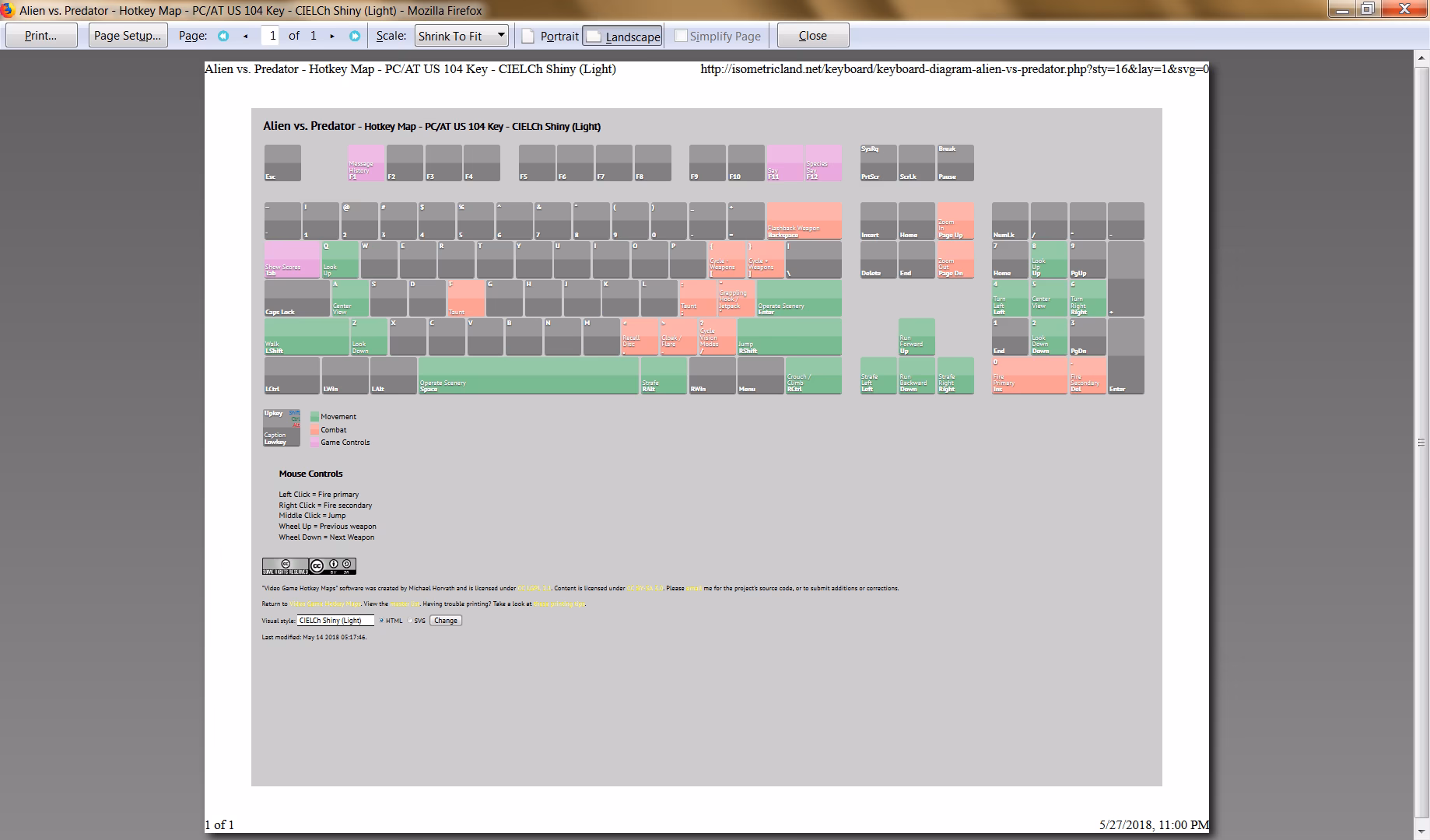Screen dimensions: 1430x840
Task: Jump to the first page arrow
Action: click(223, 36)
